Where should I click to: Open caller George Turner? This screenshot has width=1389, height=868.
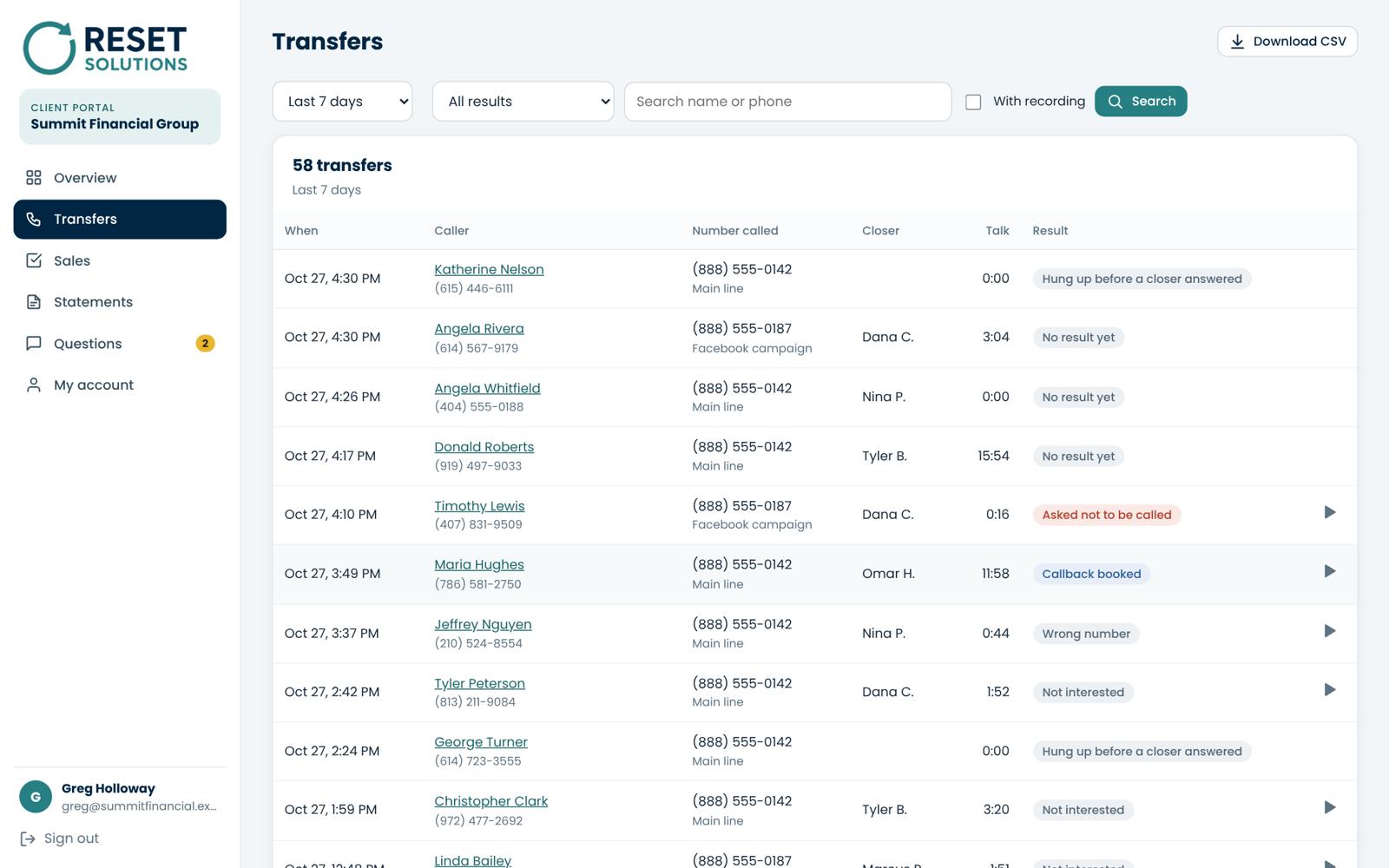click(481, 742)
